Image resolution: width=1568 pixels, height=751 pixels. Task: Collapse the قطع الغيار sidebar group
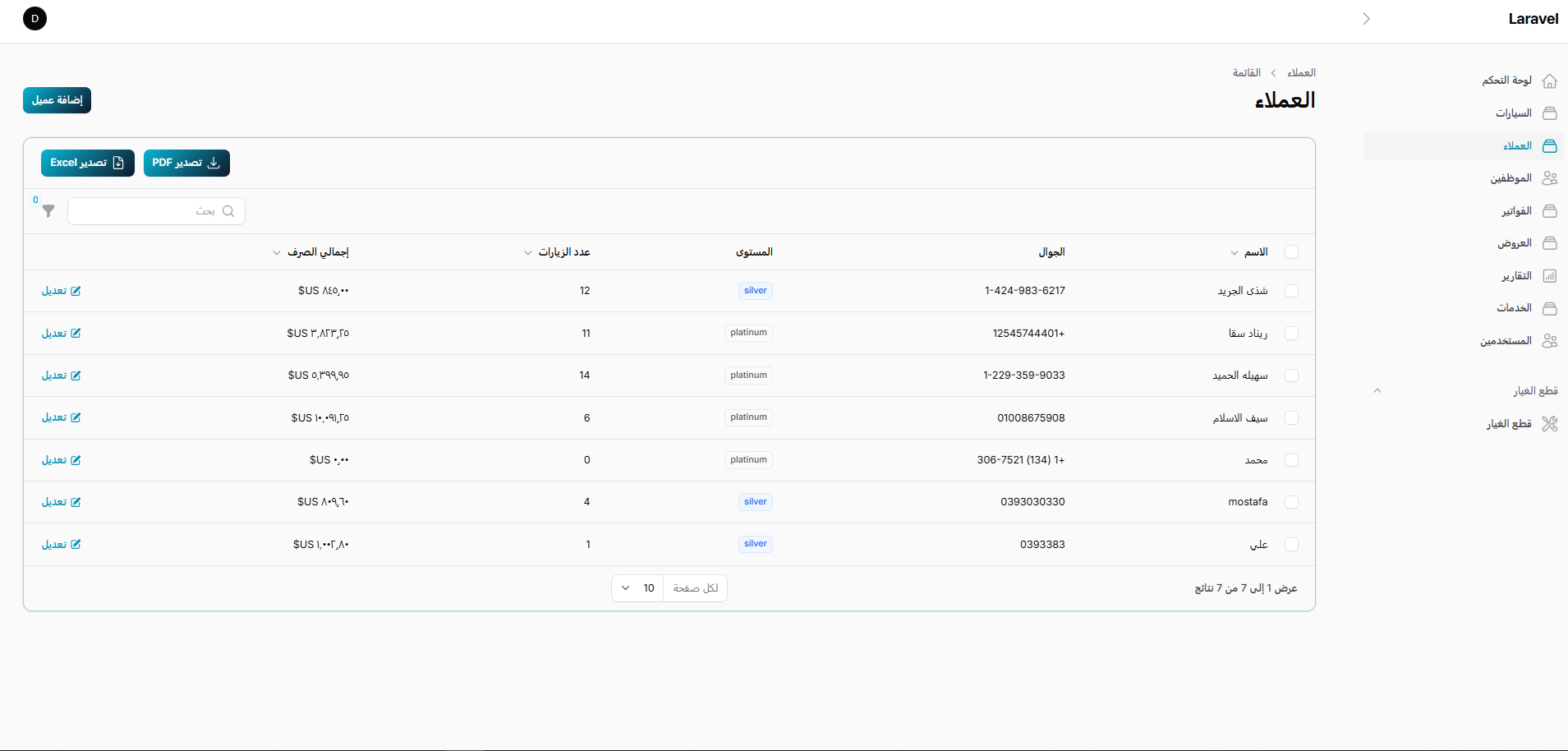pos(1377,391)
